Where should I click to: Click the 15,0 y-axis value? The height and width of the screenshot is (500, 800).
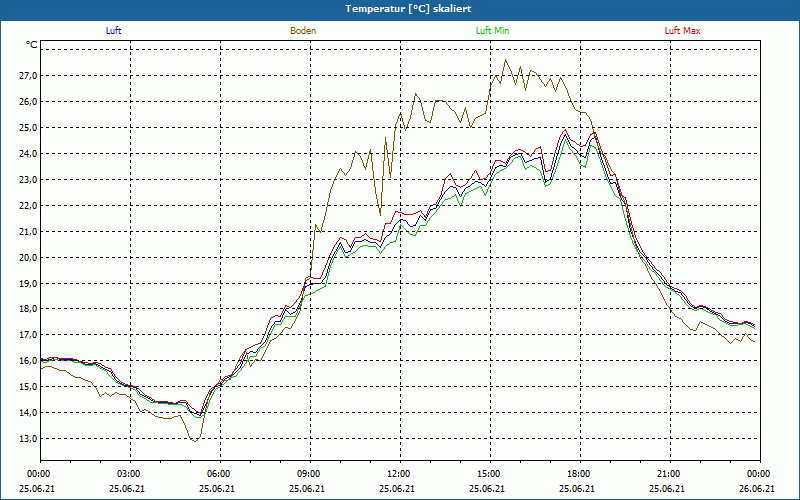coord(28,387)
